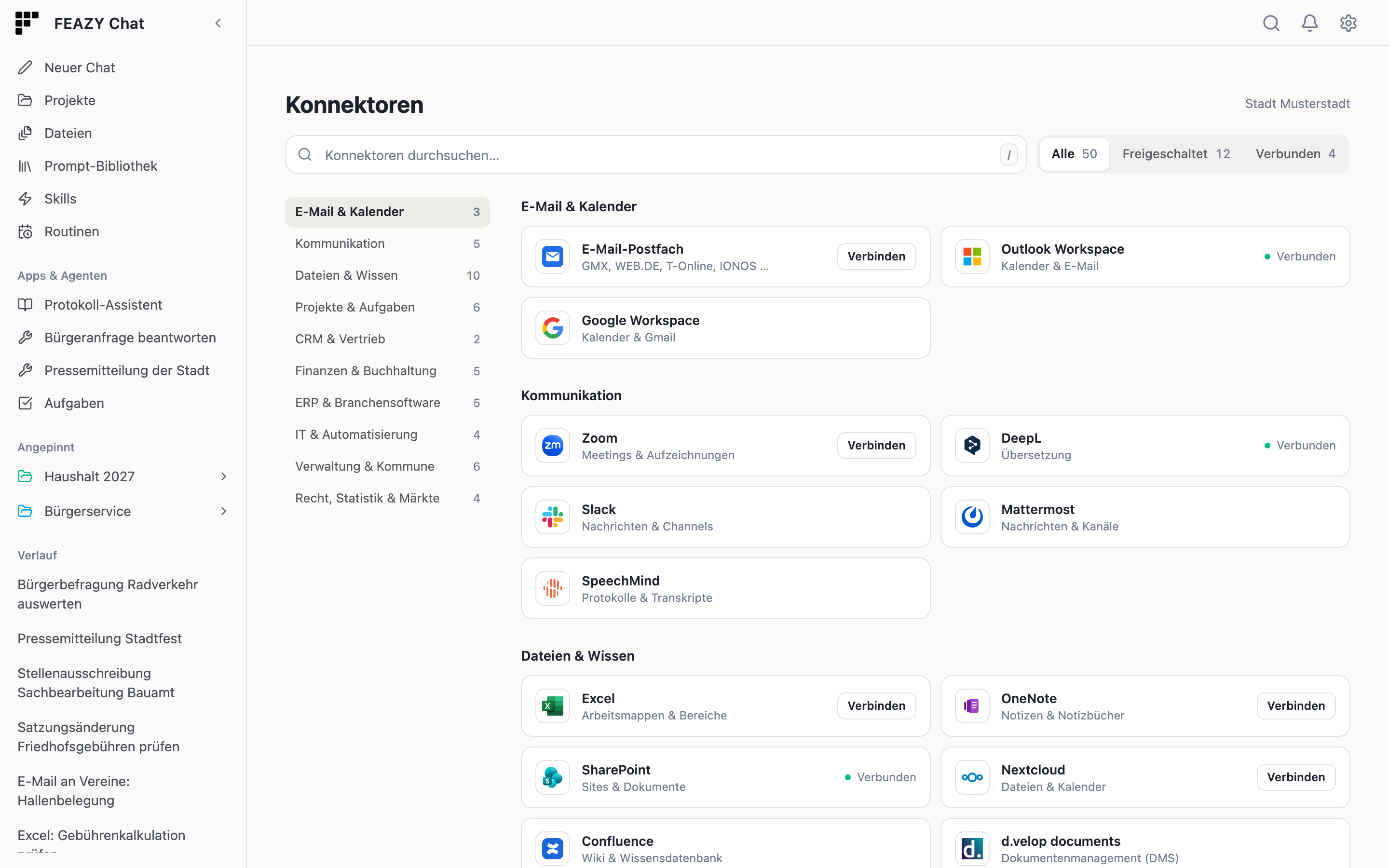Expand the pinned Bürgerservice folder
Screen dimensions: 1389x868
point(223,511)
